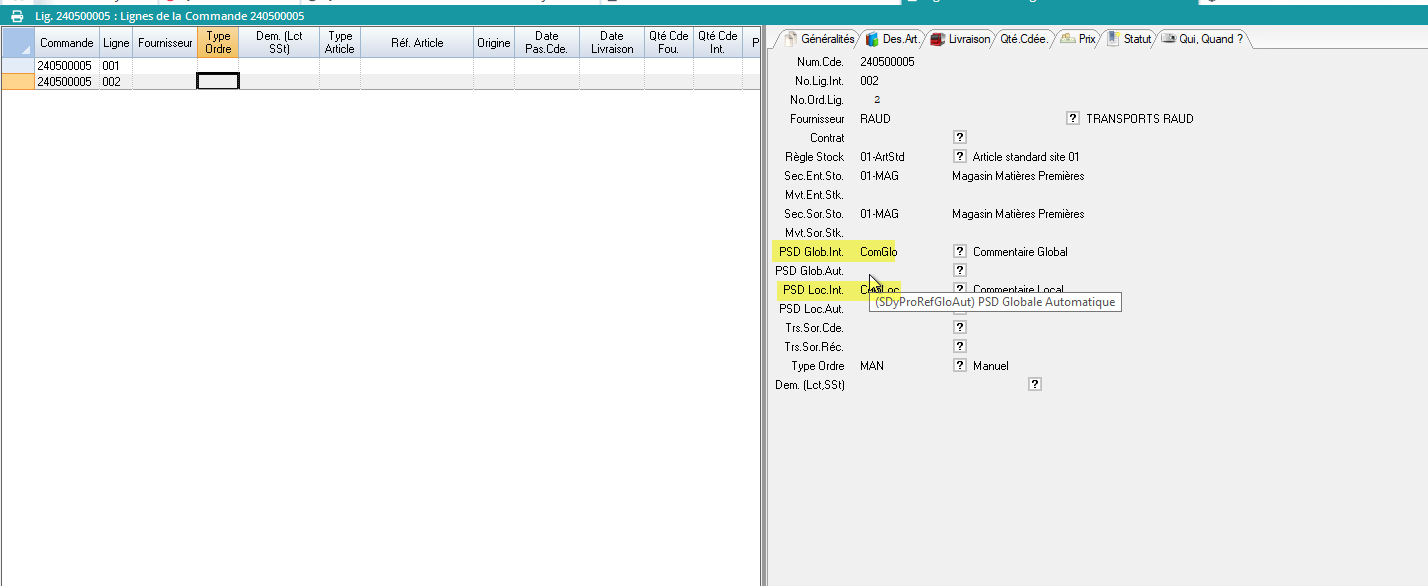This screenshot has height=586, width=1428.
Task: Click the Contrat field lookup question mark
Action: tap(959, 137)
